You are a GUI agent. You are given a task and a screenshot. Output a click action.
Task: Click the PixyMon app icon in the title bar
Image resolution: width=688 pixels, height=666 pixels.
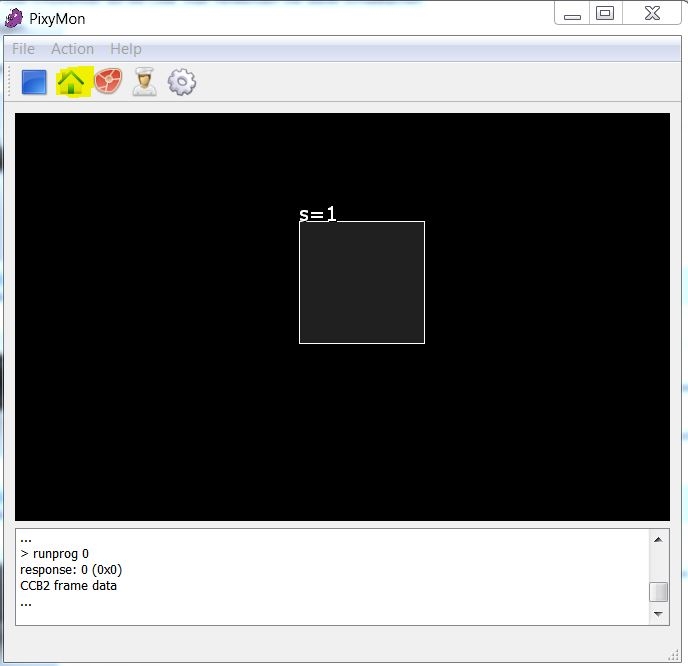14,19
